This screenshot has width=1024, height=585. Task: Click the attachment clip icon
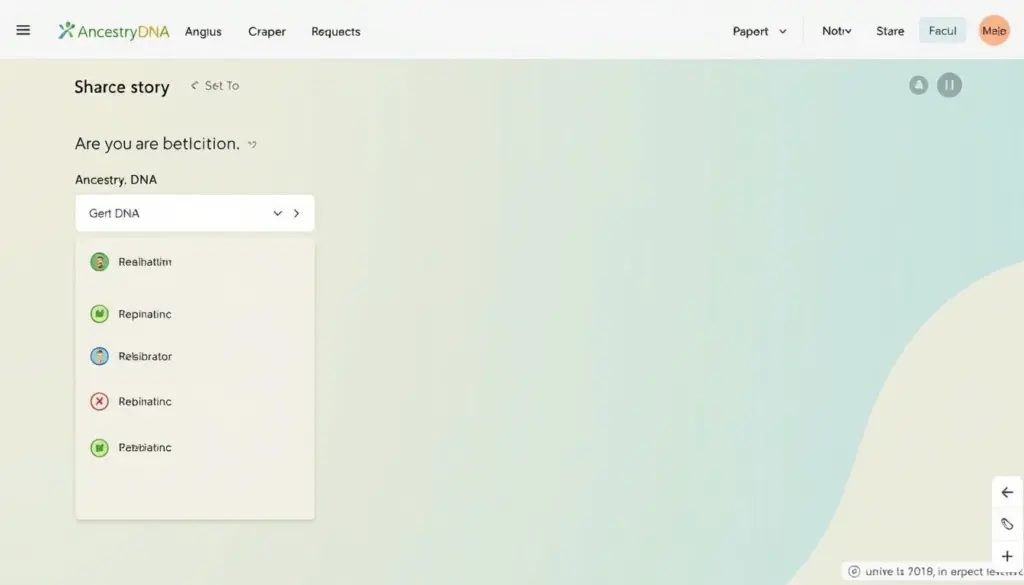click(x=1007, y=524)
